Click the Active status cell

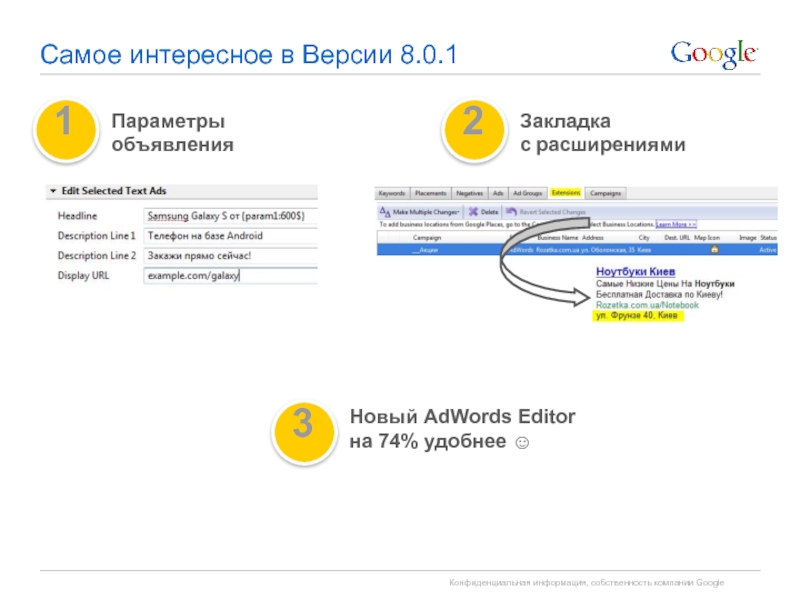pos(767,250)
